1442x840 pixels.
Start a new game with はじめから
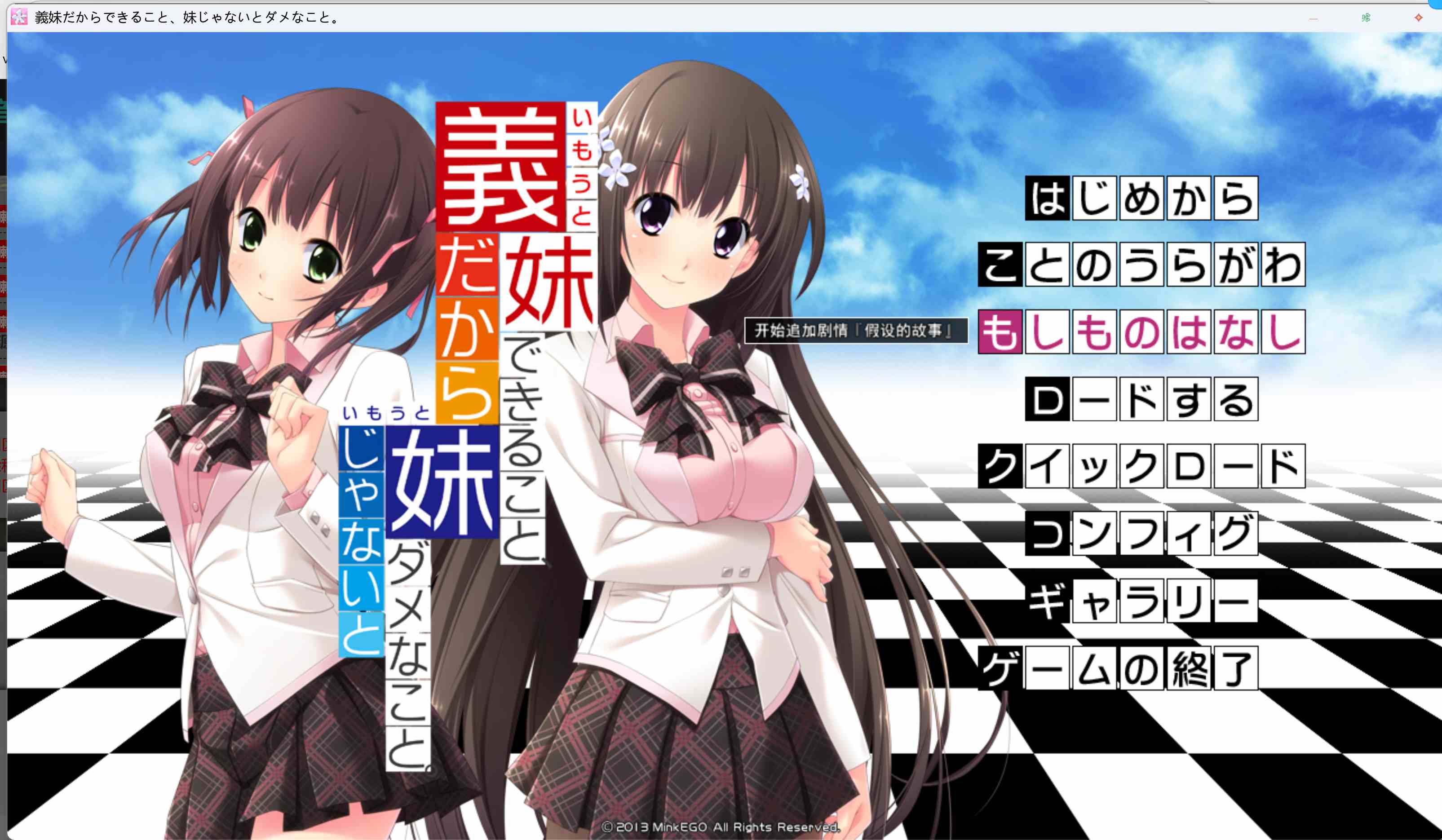(x=1141, y=199)
